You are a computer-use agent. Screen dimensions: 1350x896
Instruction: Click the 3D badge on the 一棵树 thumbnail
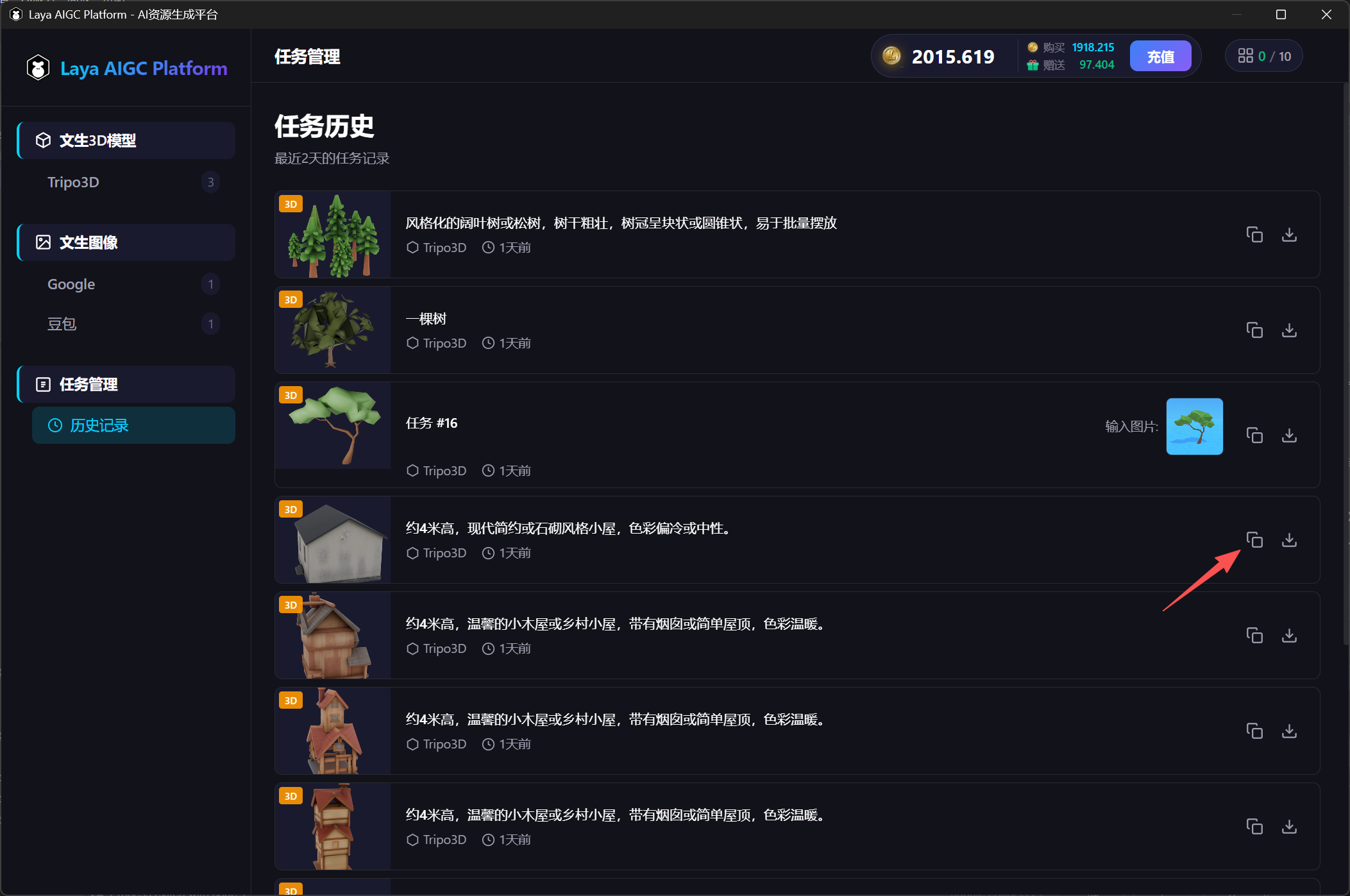point(291,300)
